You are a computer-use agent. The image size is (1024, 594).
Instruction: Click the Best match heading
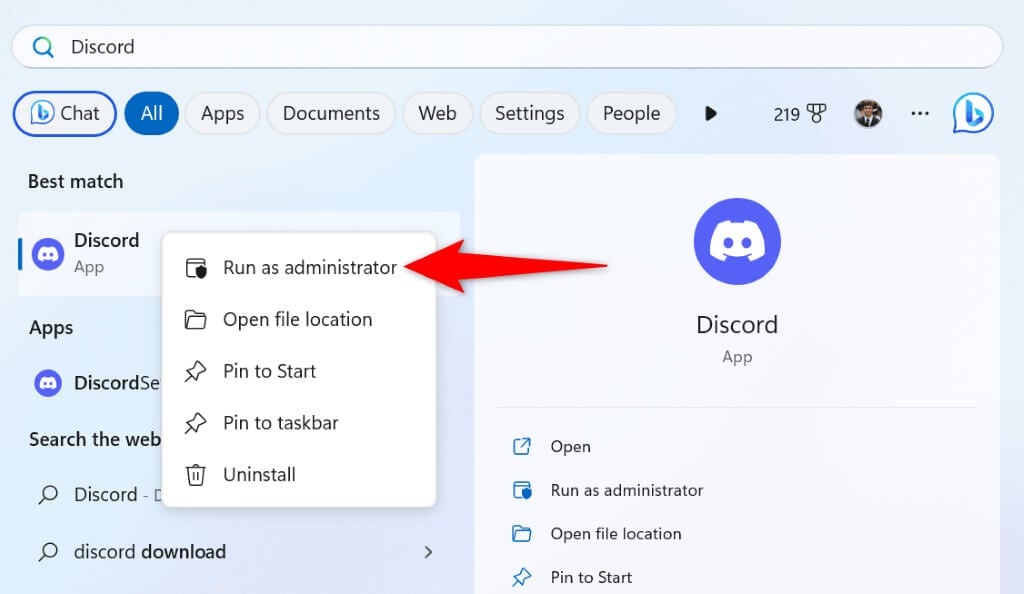[76, 181]
